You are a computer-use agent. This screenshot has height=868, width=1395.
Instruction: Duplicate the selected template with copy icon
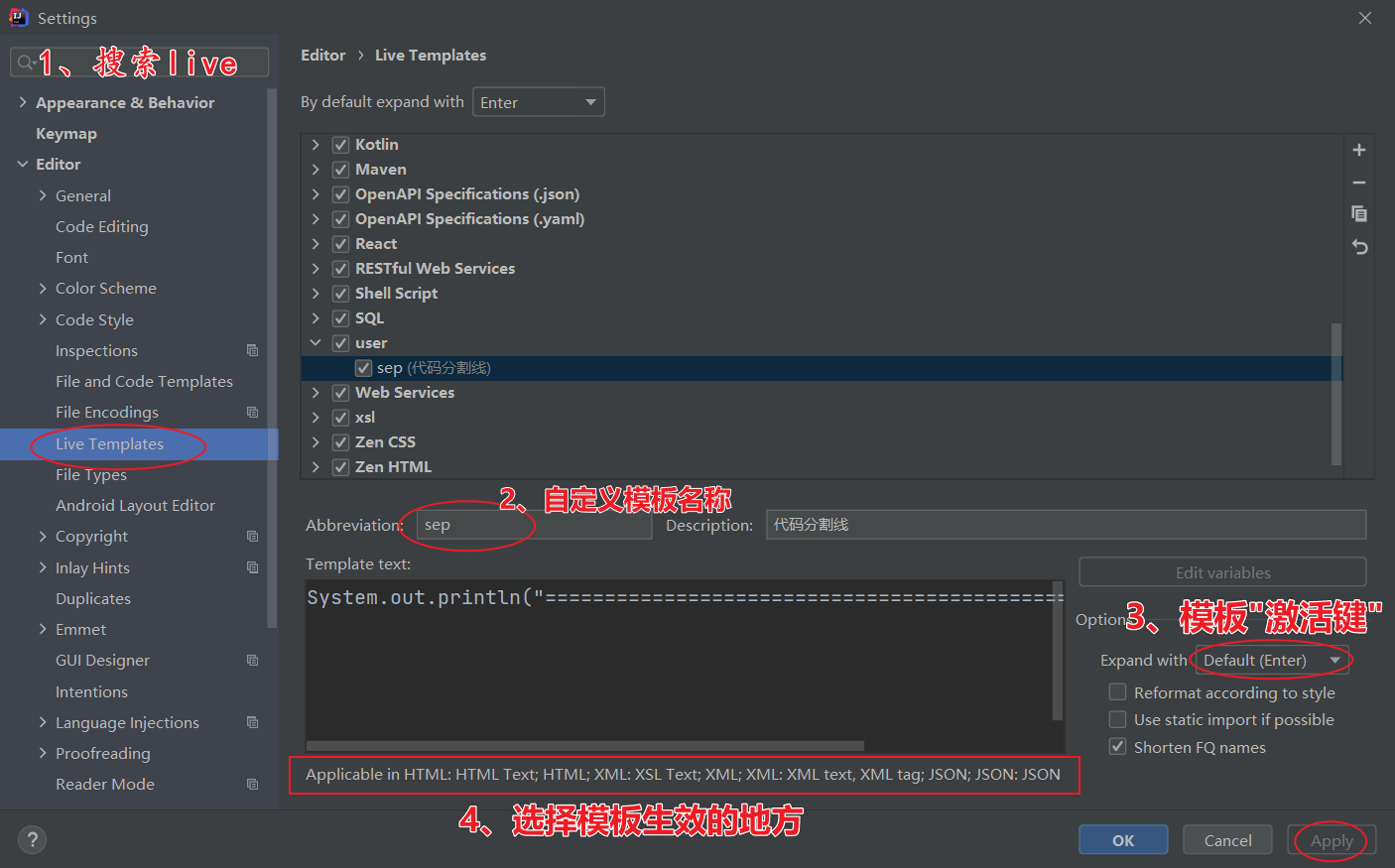point(1359,214)
